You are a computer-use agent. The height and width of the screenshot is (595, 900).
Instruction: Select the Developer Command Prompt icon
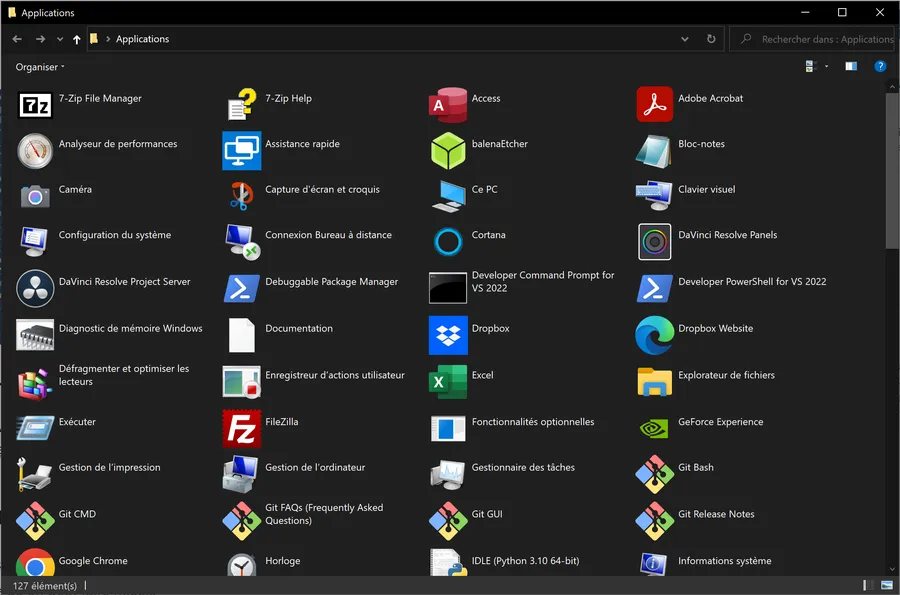click(x=448, y=288)
